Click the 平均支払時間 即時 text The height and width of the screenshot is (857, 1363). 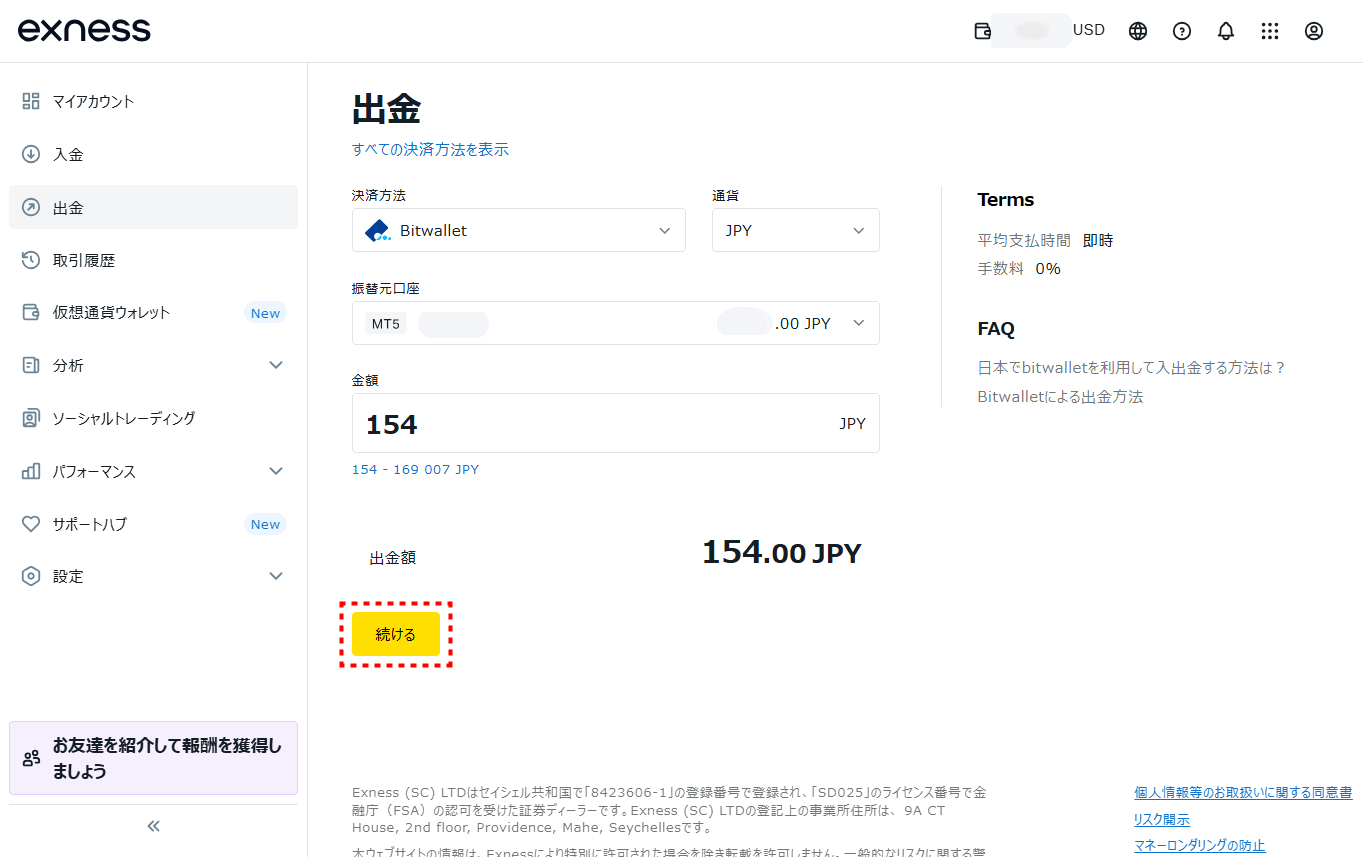pos(1045,240)
